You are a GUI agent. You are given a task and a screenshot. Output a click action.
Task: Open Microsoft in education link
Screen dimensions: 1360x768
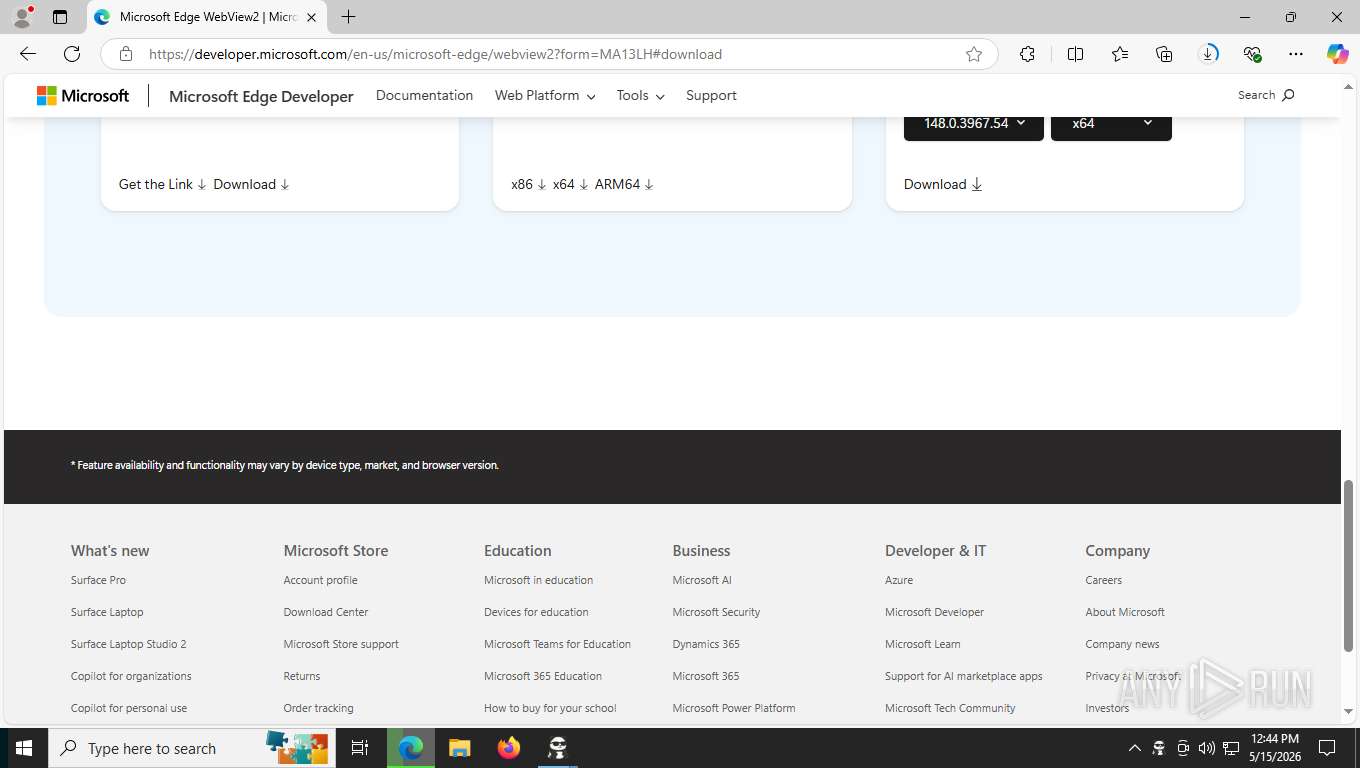point(538,580)
